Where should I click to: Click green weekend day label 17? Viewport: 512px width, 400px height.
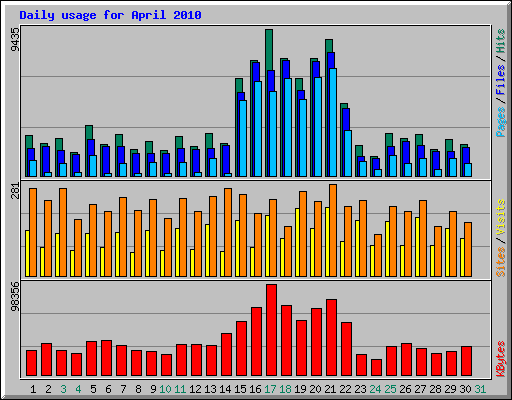coord(270,389)
